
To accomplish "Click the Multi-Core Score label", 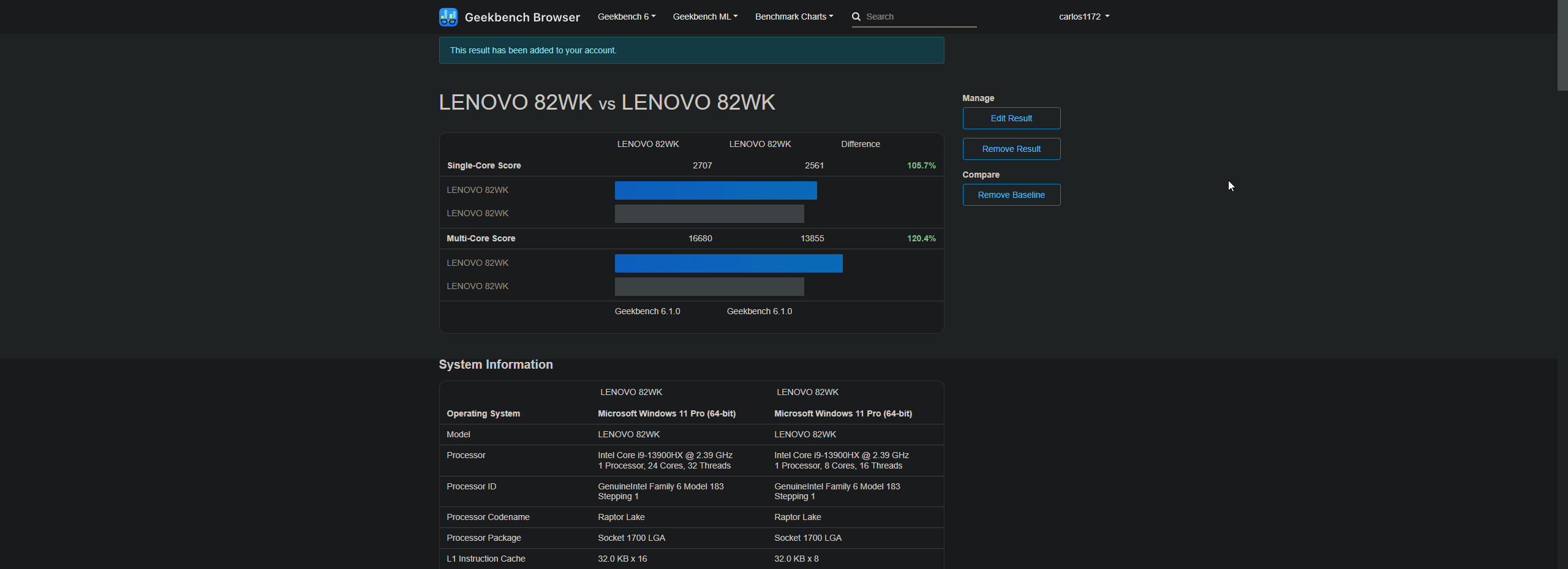I will tap(481, 238).
